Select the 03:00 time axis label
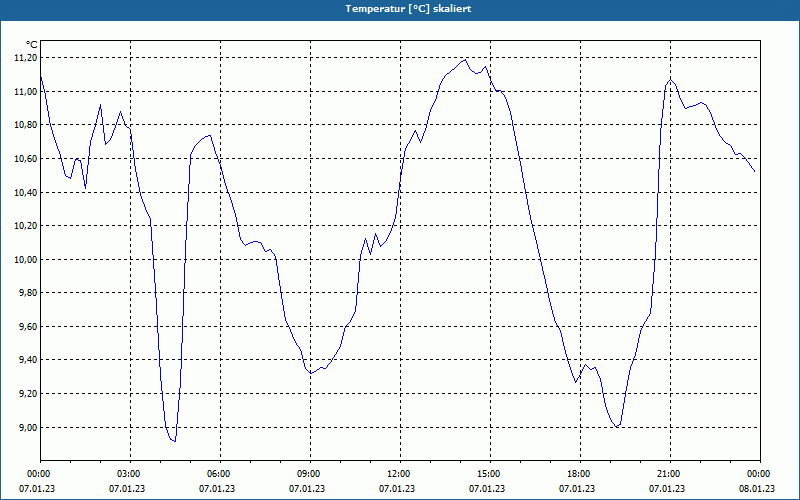 (x=130, y=474)
